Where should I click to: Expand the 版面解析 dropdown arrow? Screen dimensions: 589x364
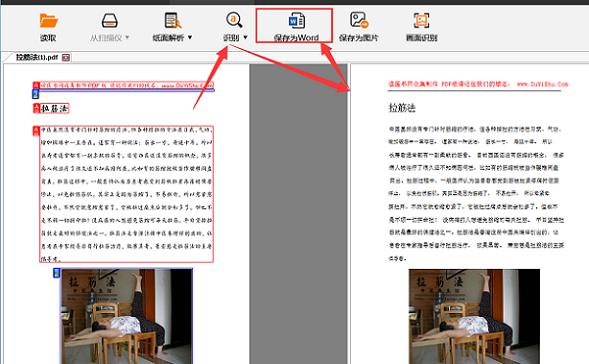190,37
